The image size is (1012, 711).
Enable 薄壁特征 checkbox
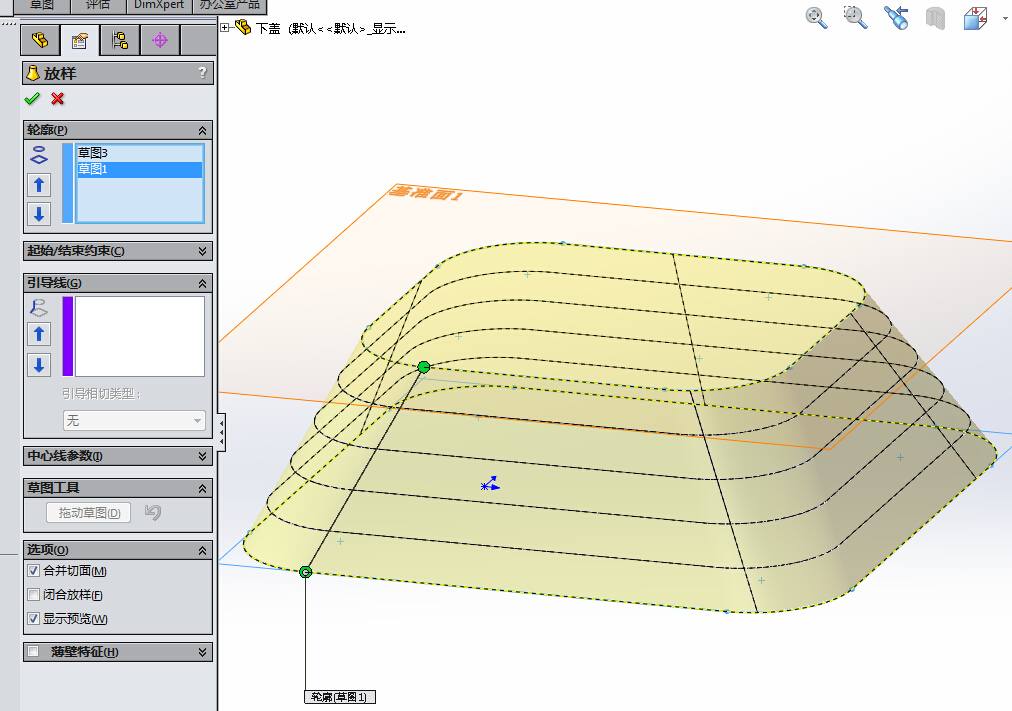34,651
